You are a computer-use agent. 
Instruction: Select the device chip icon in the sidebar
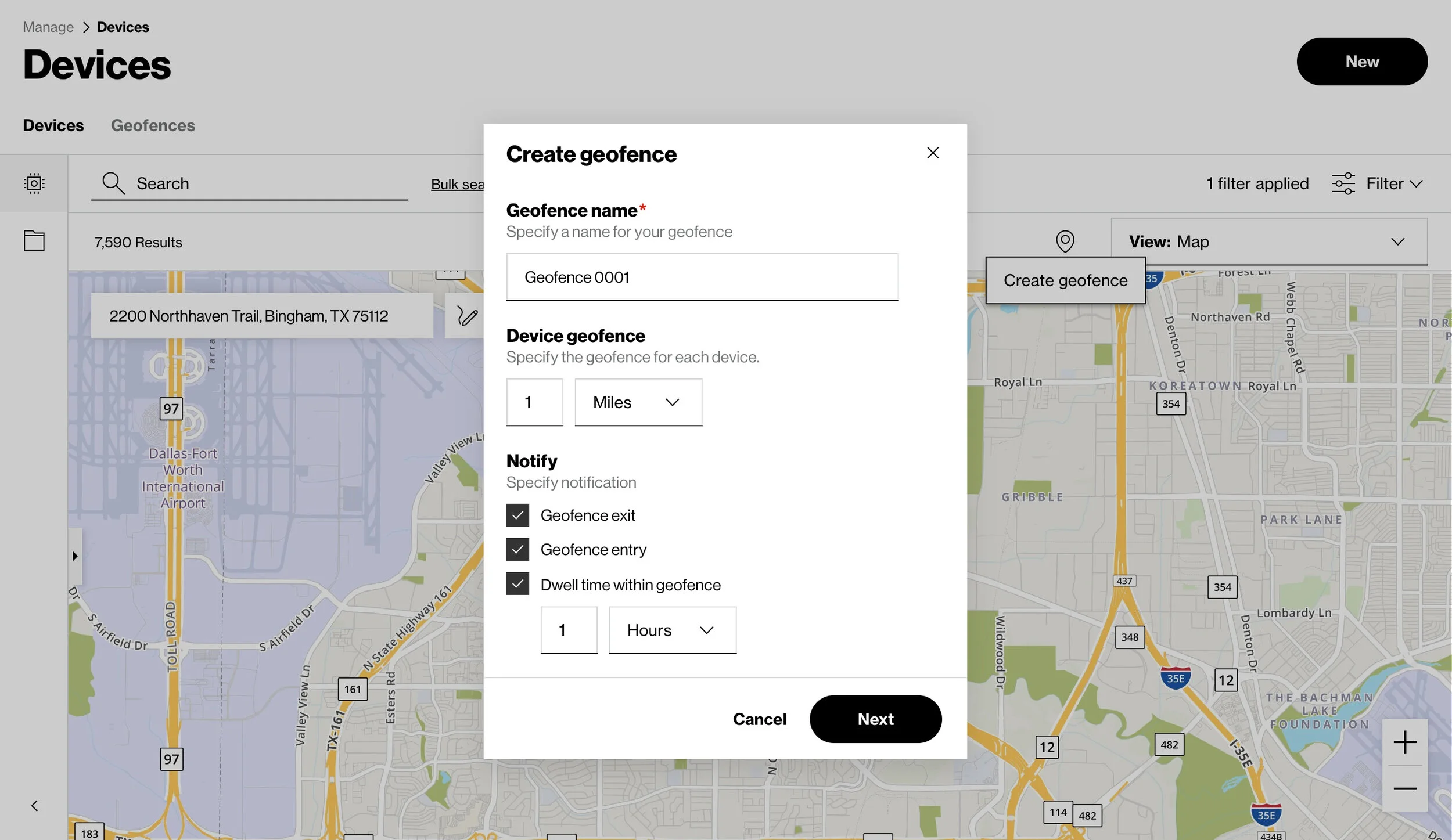coord(34,183)
